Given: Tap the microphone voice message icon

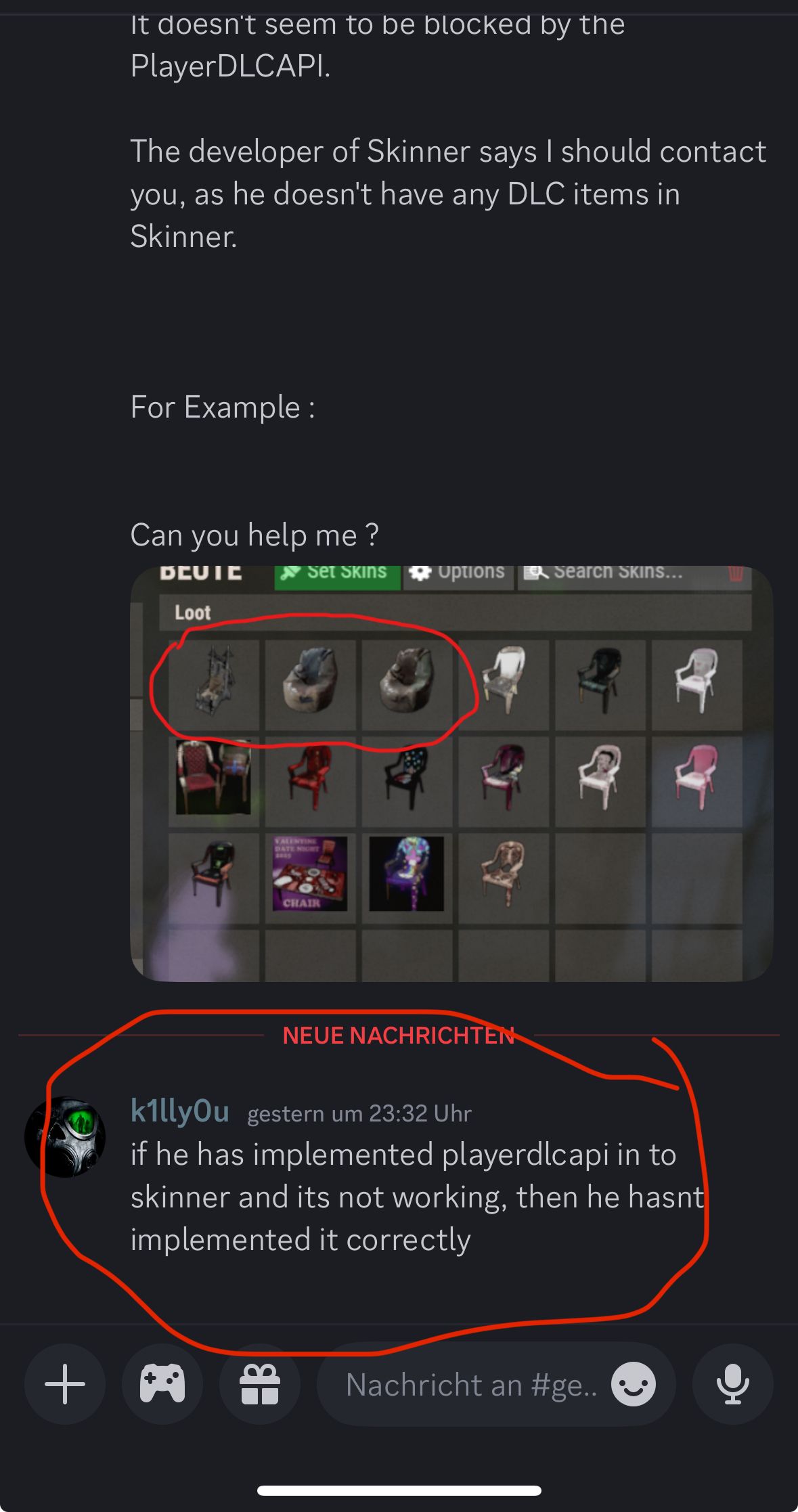Looking at the screenshot, I should pos(733,1384).
